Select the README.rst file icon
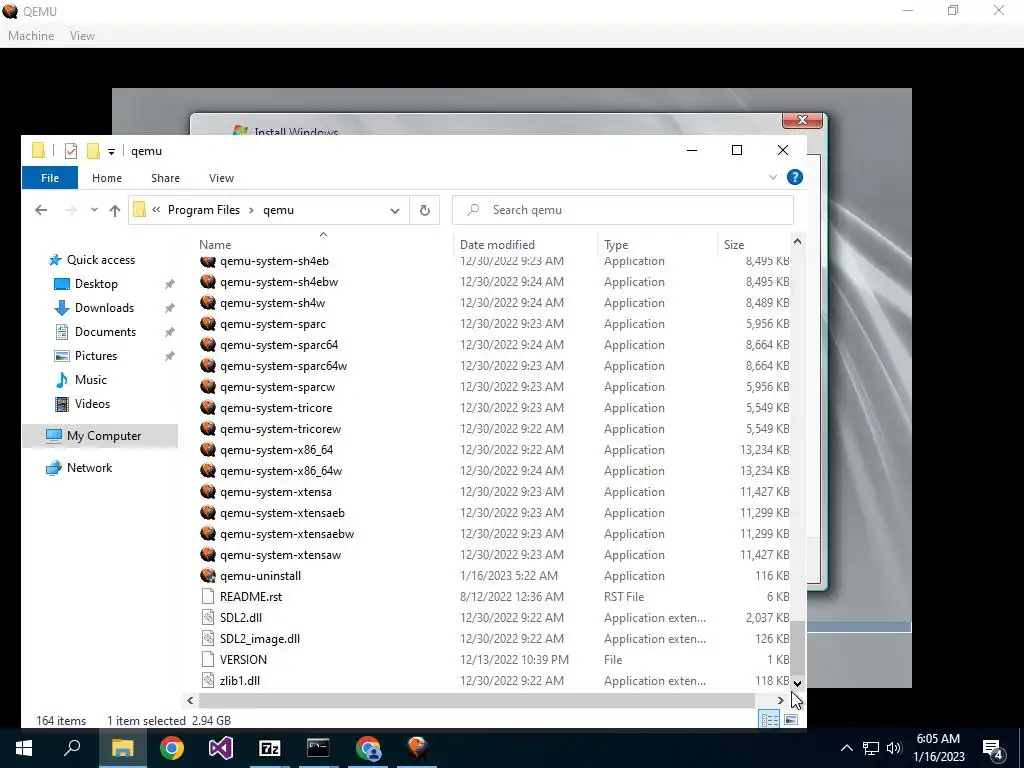 coord(208,596)
